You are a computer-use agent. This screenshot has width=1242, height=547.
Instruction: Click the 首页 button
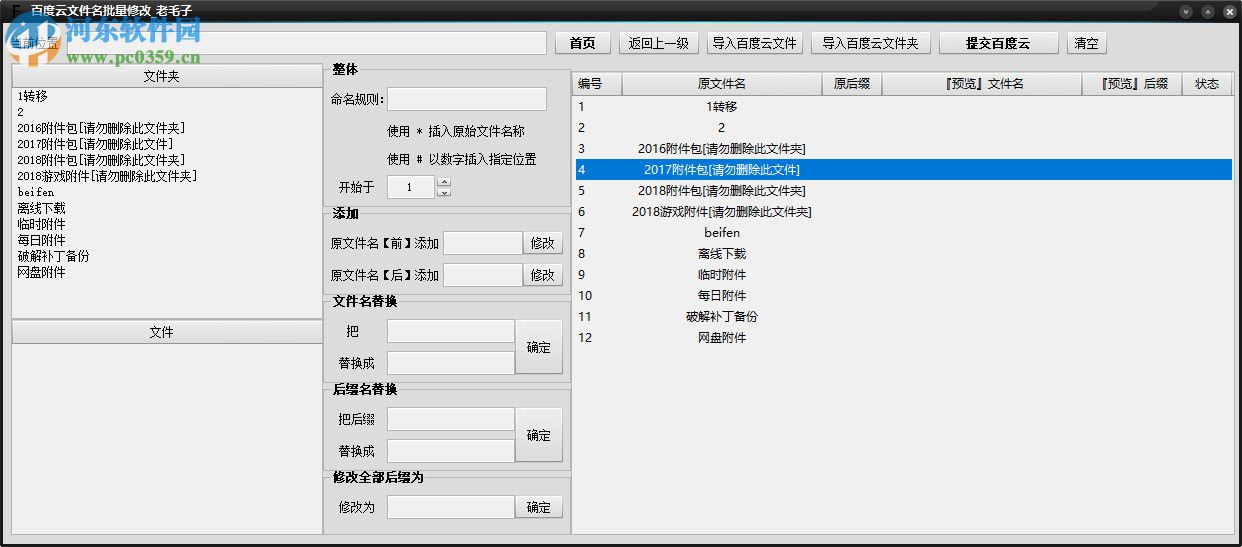point(582,43)
